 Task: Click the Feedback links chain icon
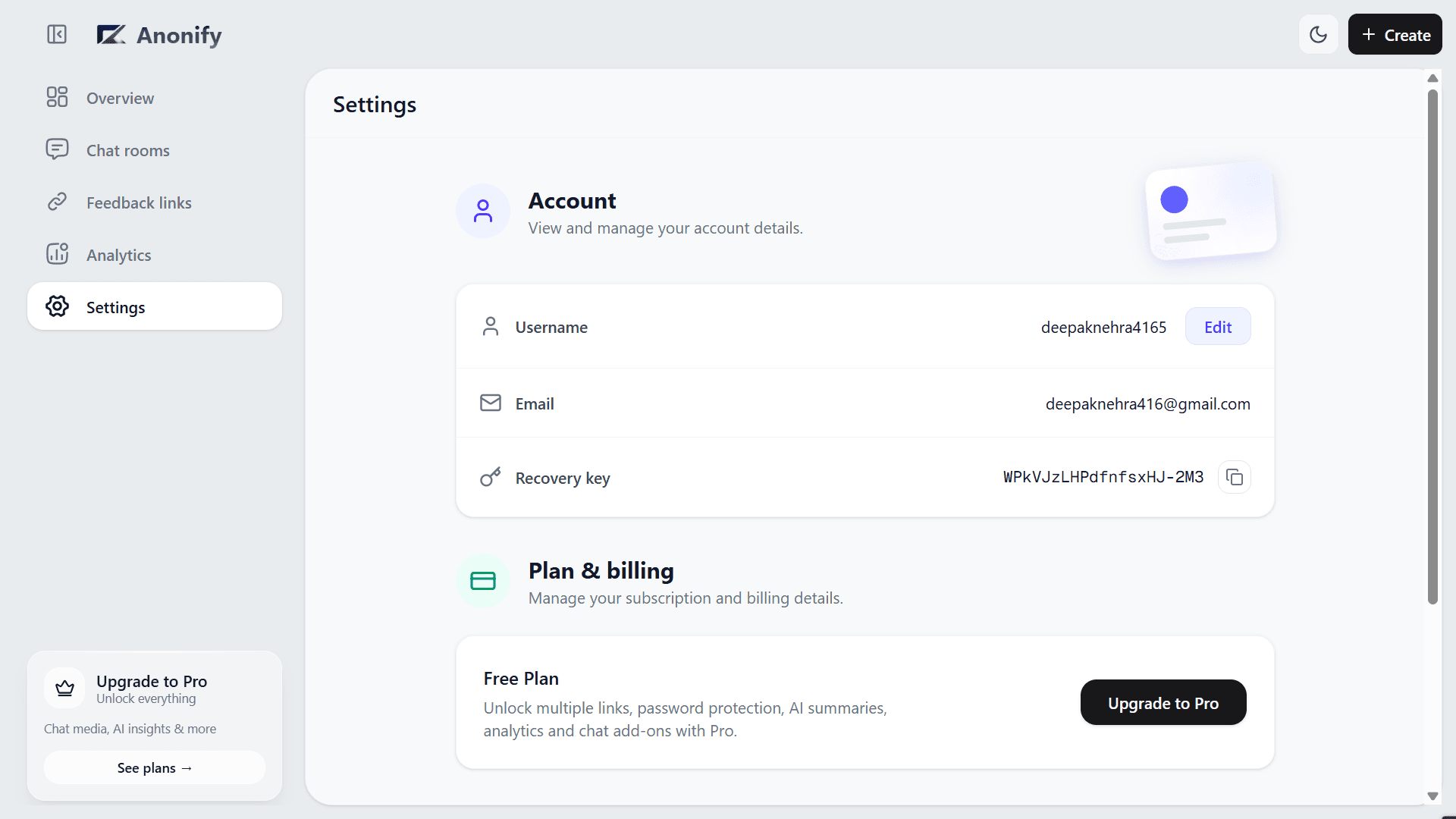pos(57,202)
